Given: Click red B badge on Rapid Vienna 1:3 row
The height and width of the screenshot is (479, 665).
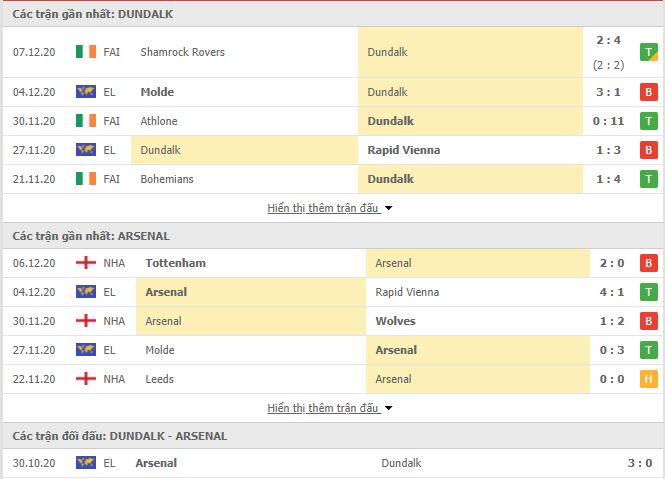Looking at the screenshot, I should (648, 150).
